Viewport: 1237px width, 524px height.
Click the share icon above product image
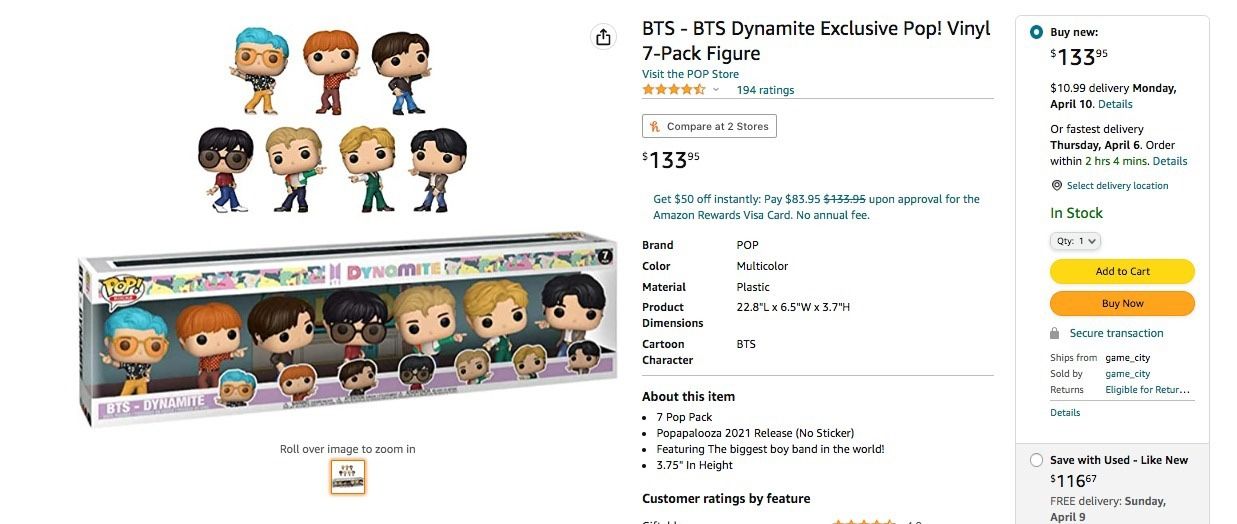click(603, 37)
